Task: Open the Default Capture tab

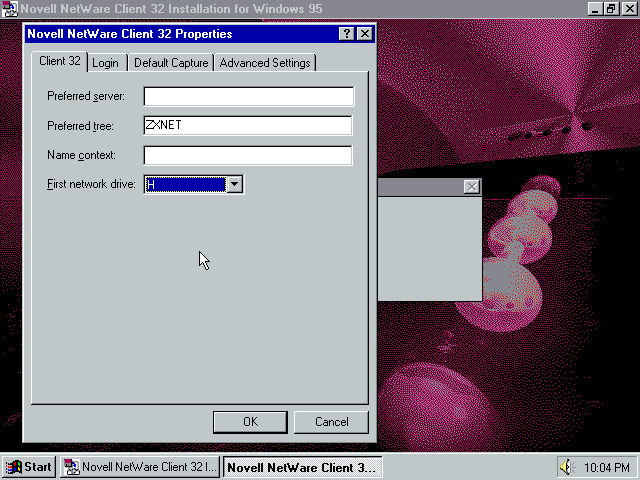Action: point(171,63)
